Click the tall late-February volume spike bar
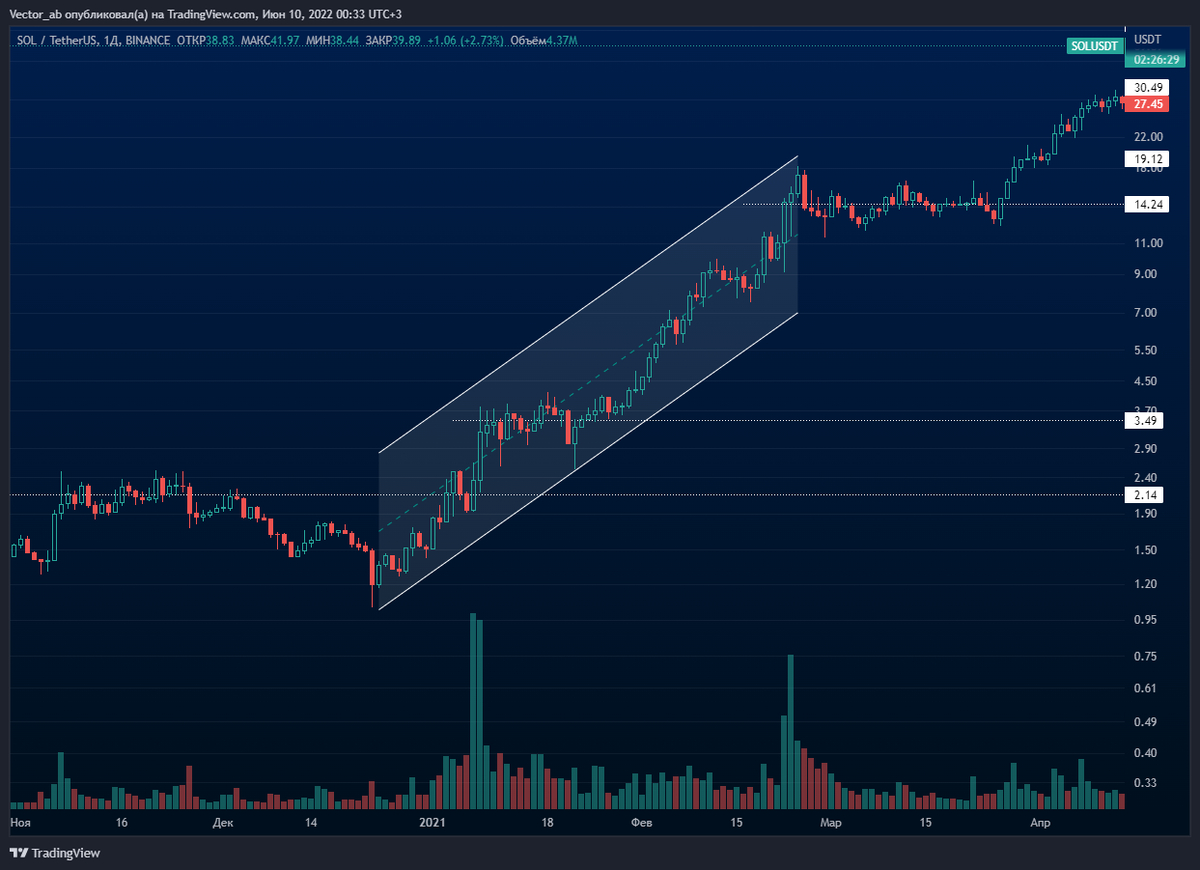The image size is (1200, 870). click(790, 731)
